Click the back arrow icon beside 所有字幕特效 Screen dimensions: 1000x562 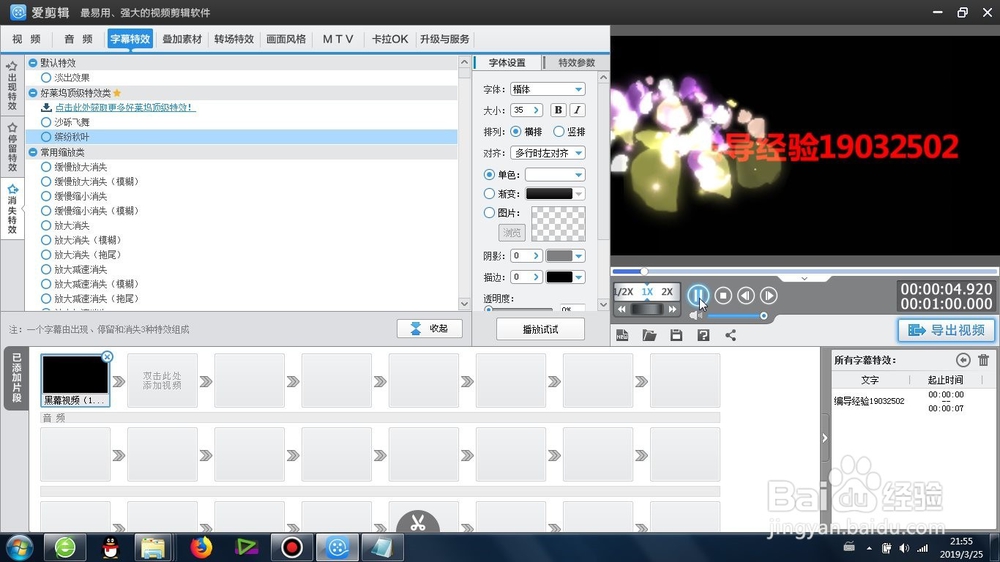(963, 360)
